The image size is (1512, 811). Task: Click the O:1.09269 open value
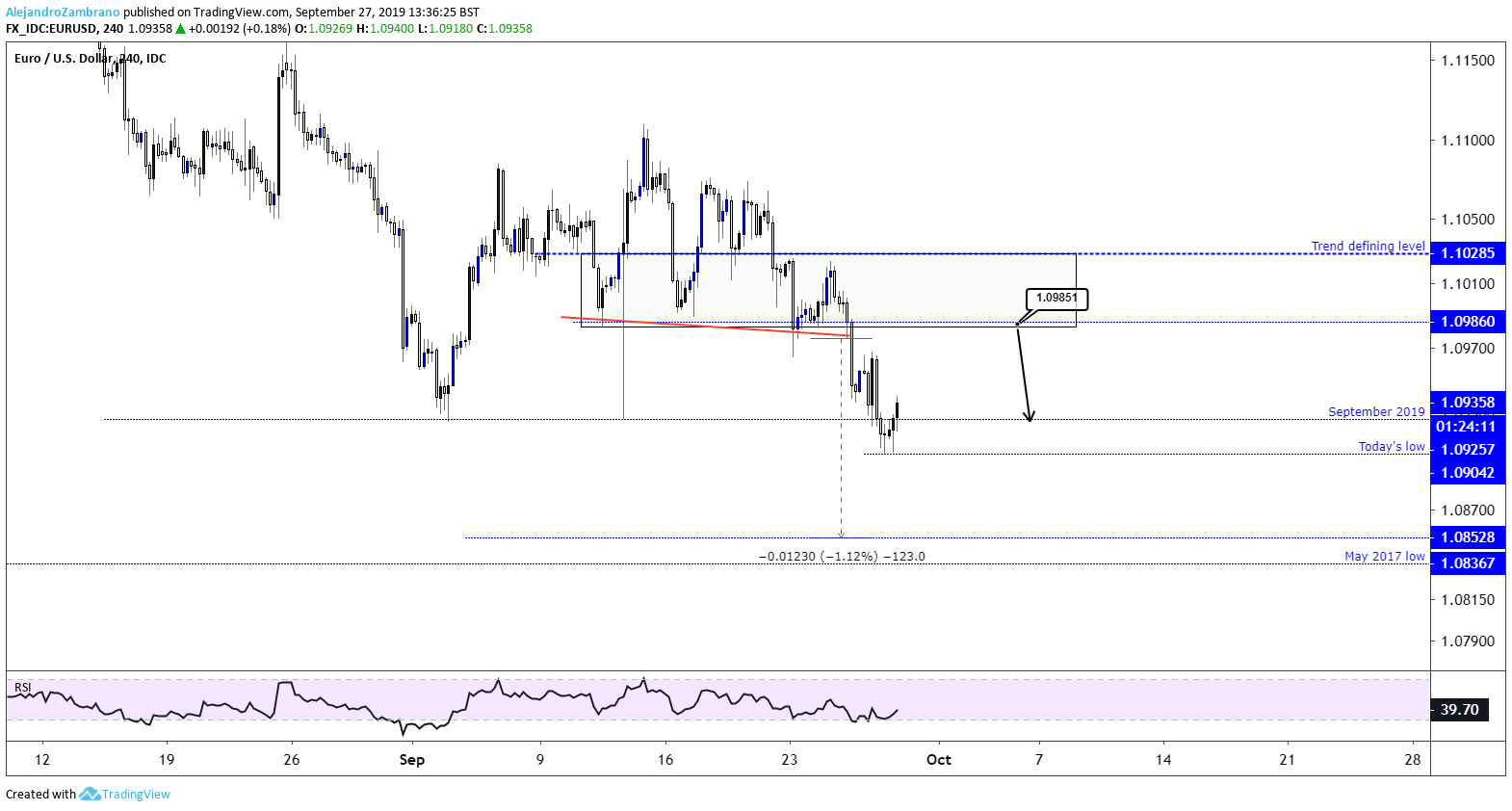tap(324, 29)
